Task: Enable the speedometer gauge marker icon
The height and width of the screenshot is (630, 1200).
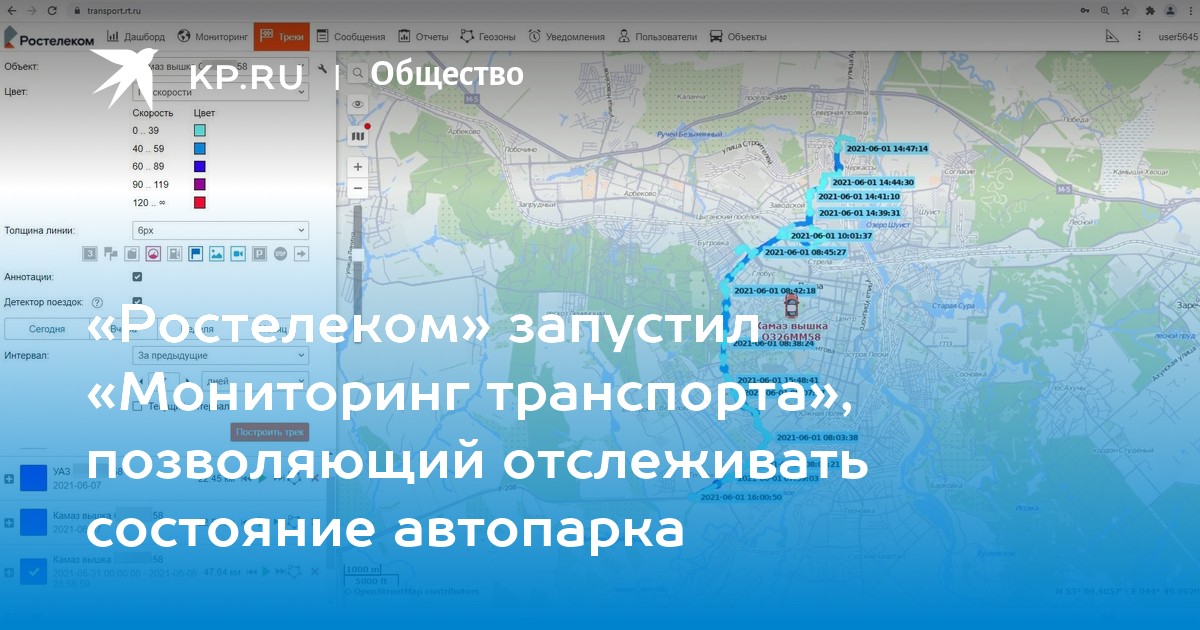Action: click(153, 254)
